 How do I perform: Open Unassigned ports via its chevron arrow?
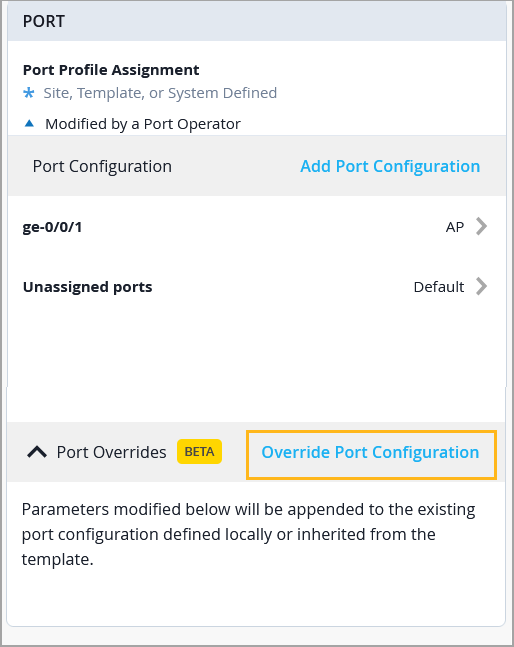481,286
